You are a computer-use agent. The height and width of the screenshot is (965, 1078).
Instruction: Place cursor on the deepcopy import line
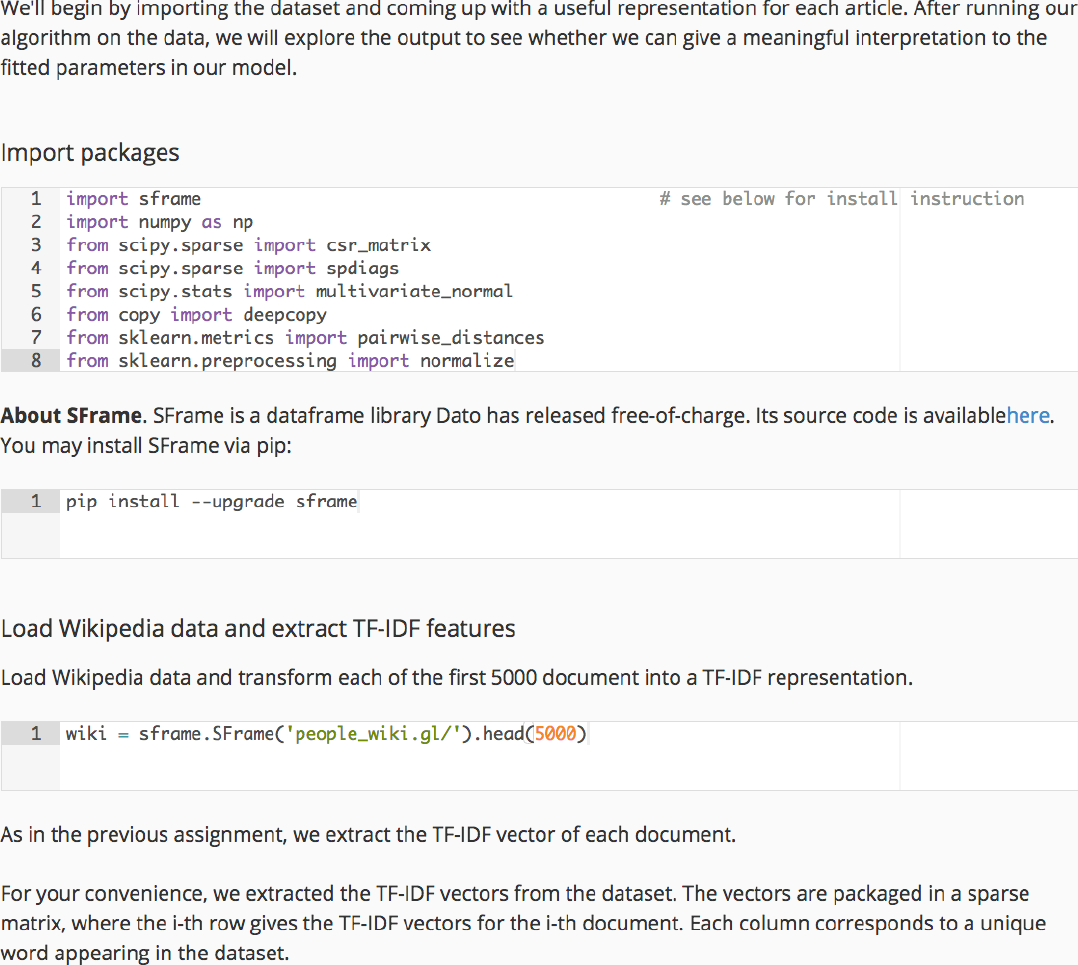pyautogui.click(x=196, y=314)
